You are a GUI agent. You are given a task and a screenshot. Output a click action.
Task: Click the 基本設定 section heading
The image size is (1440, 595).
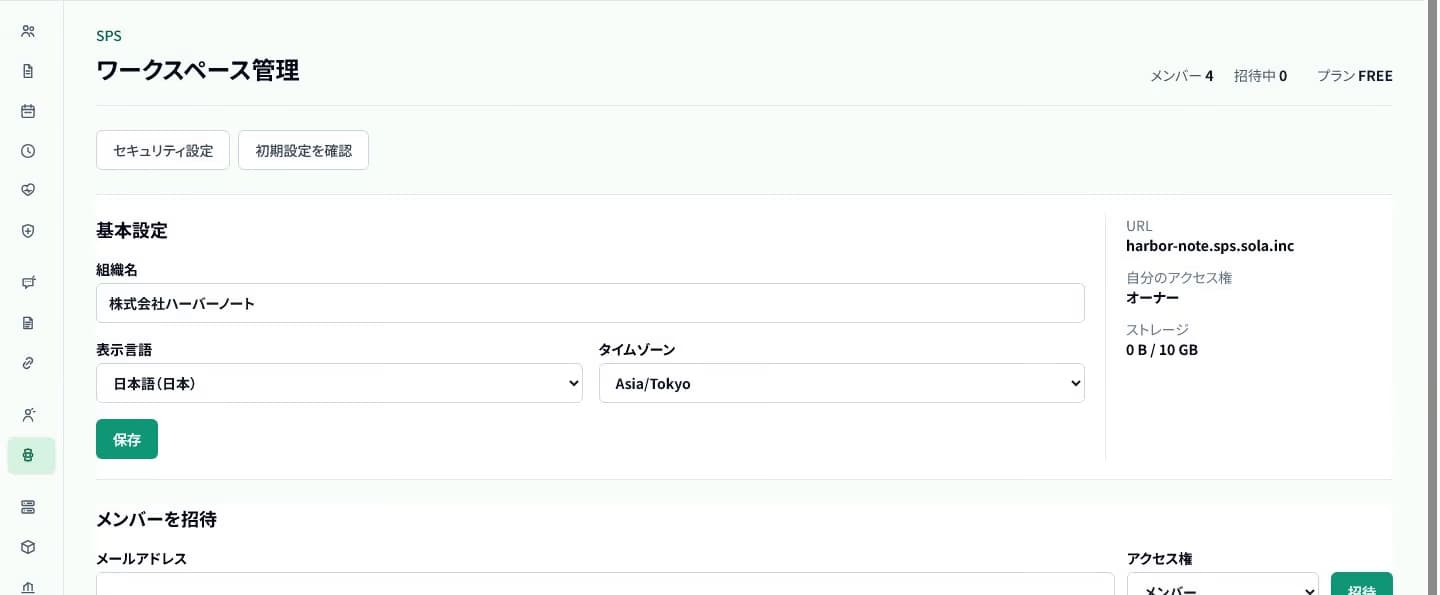pyautogui.click(x=132, y=231)
